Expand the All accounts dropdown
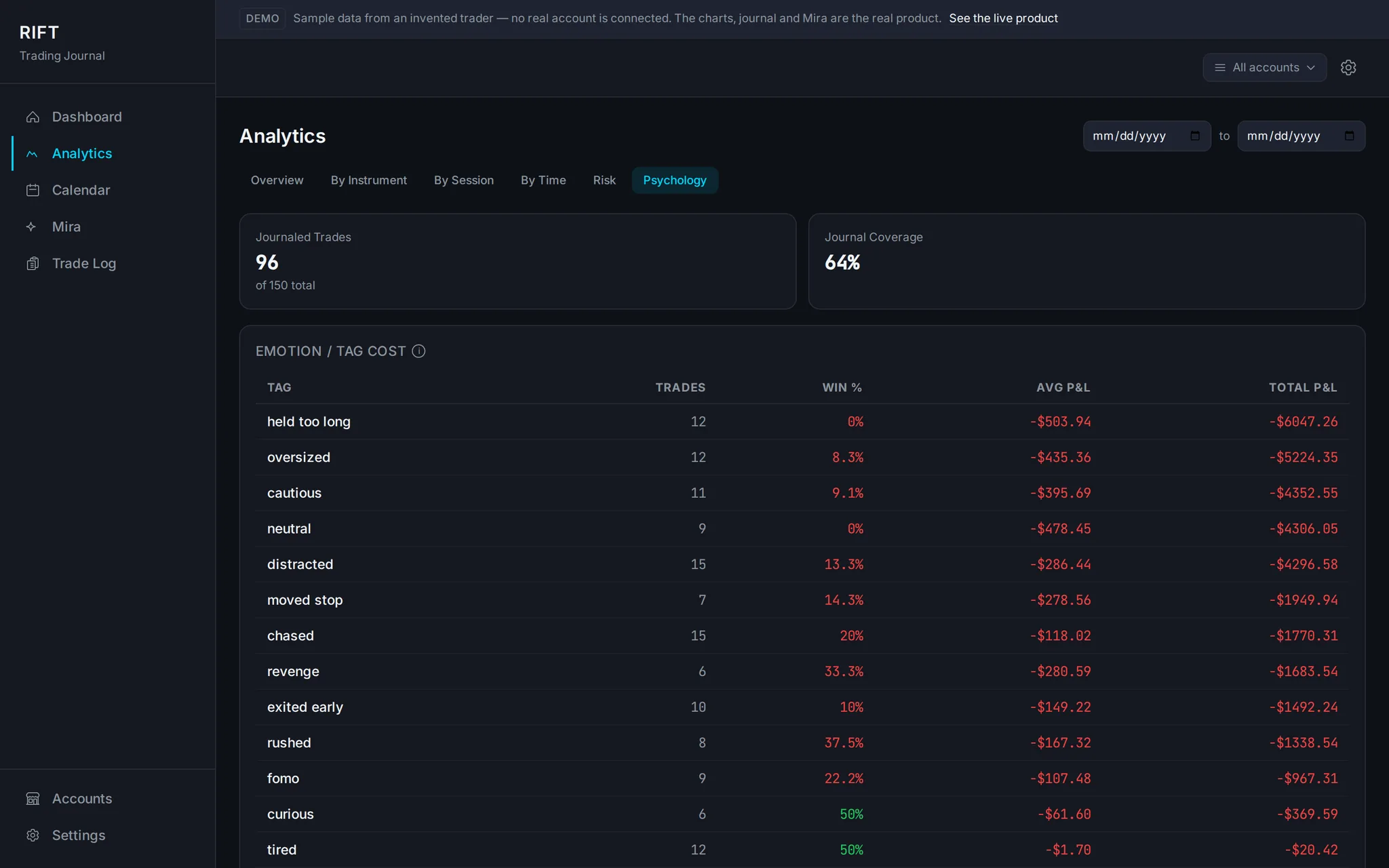Image resolution: width=1389 pixels, height=868 pixels. pos(1265,68)
